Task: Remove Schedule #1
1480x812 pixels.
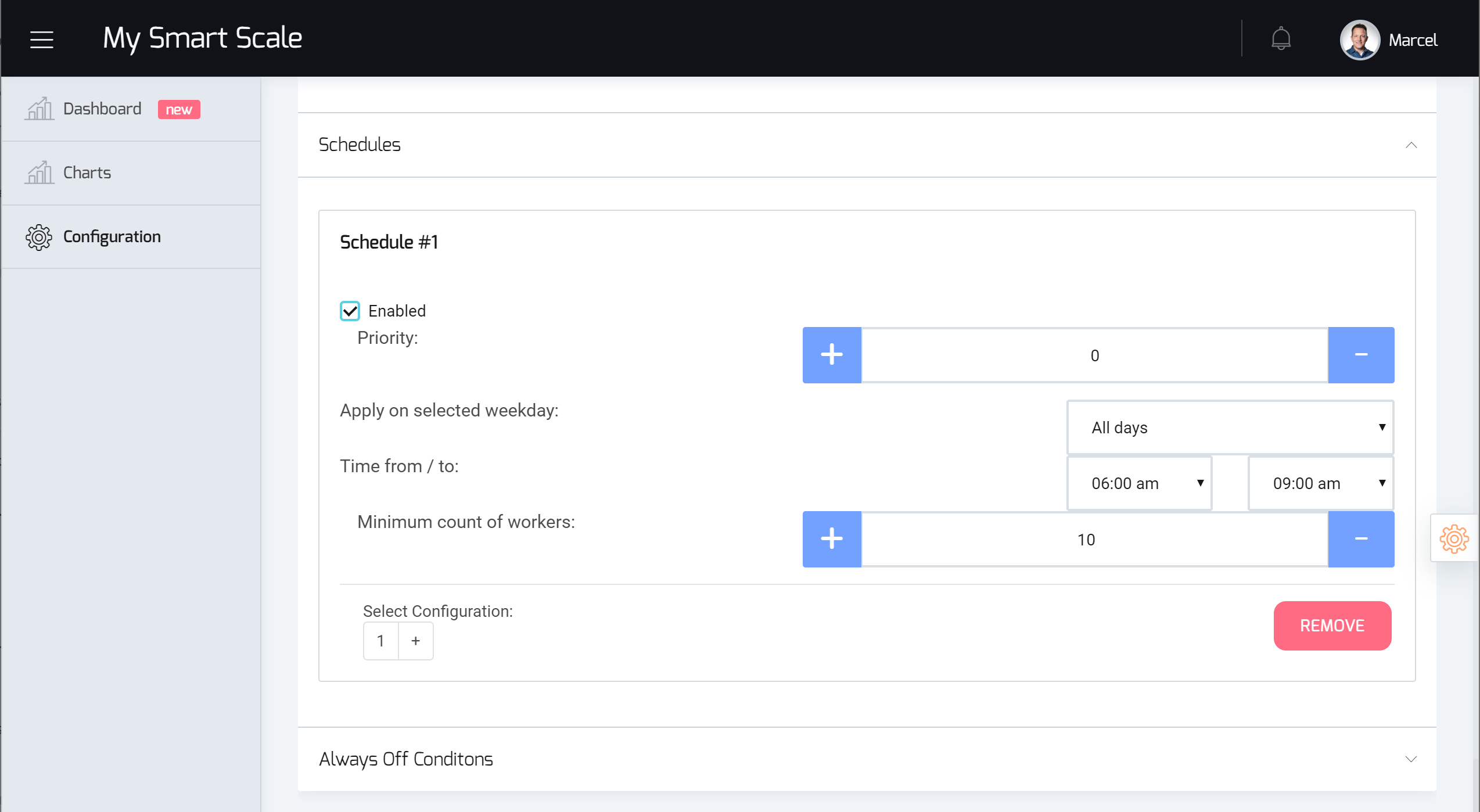Action: click(1332, 626)
